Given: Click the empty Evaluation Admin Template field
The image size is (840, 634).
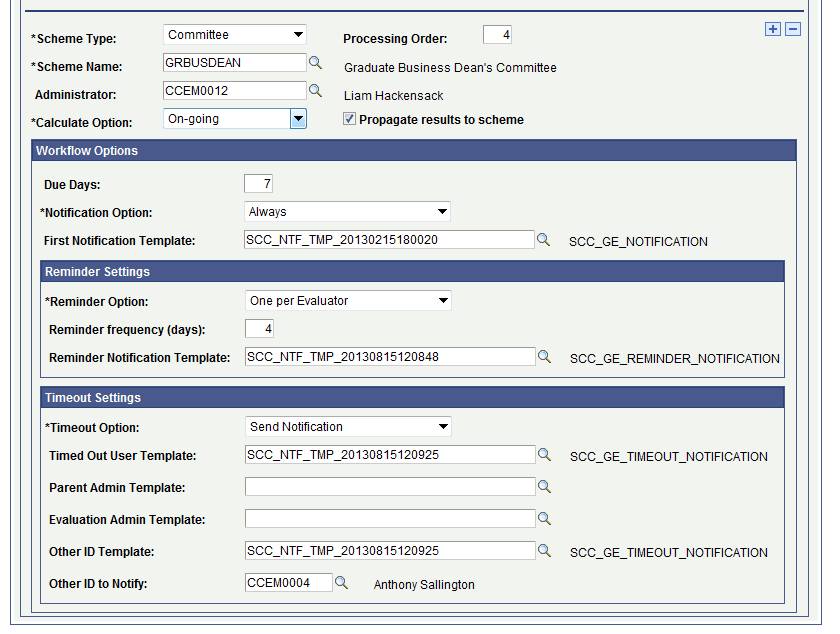Looking at the screenshot, I should (390, 519).
